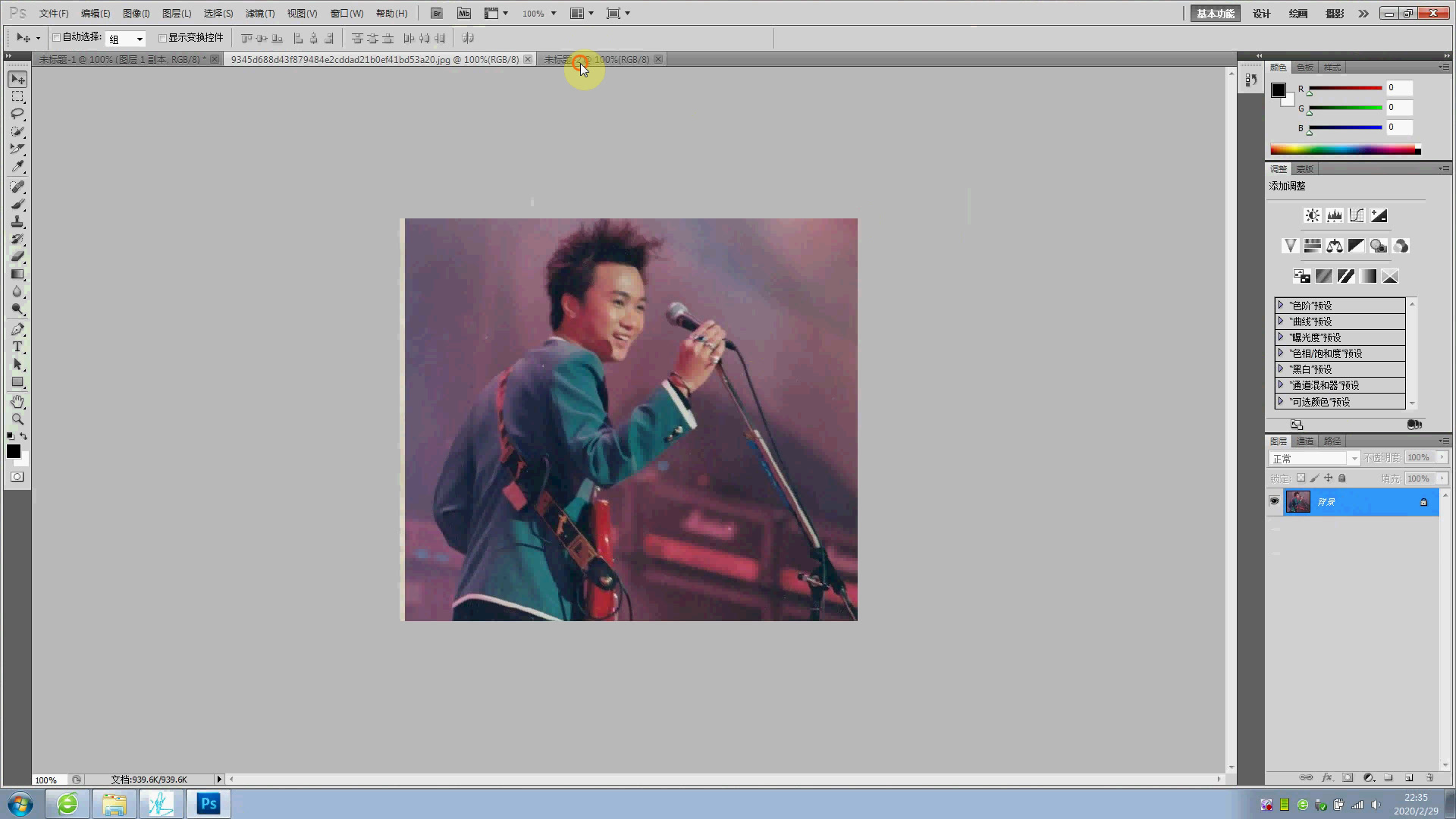
Task: Select the Pen tool
Action: tap(17, 329)
